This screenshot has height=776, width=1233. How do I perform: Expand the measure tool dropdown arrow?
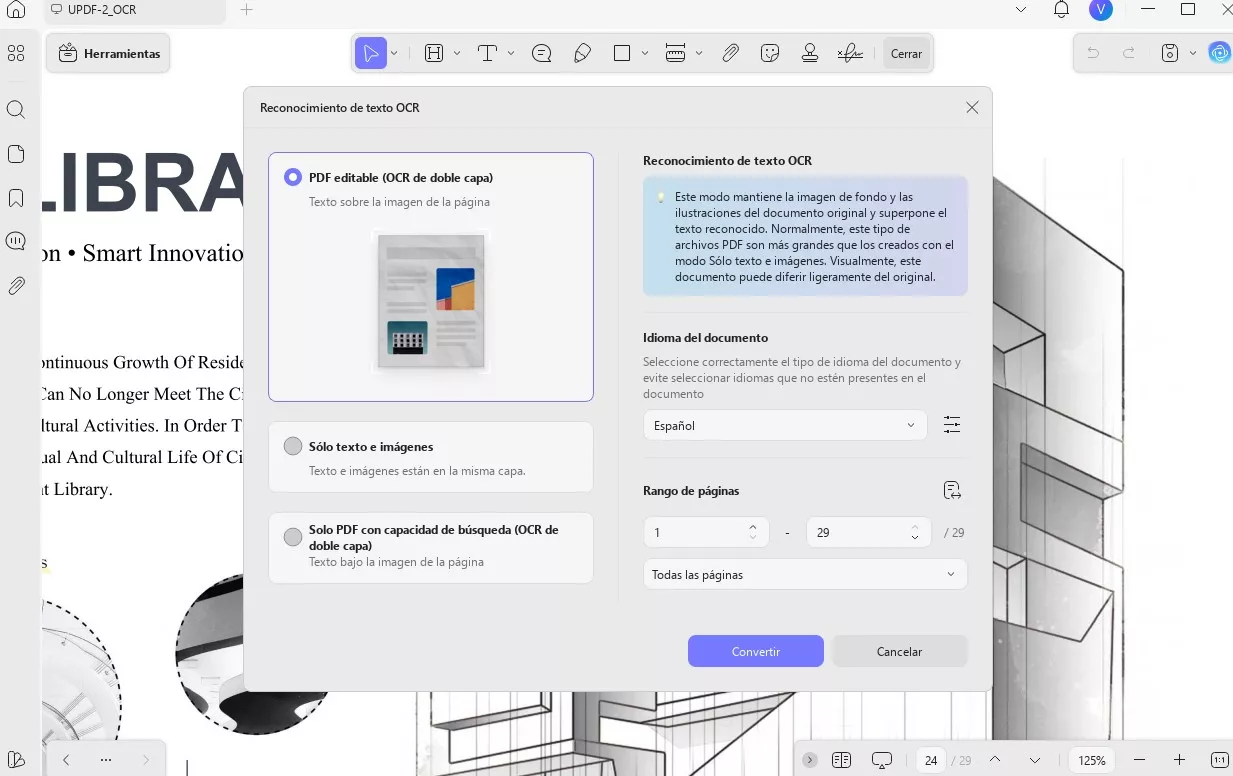(x=699, y=53)
